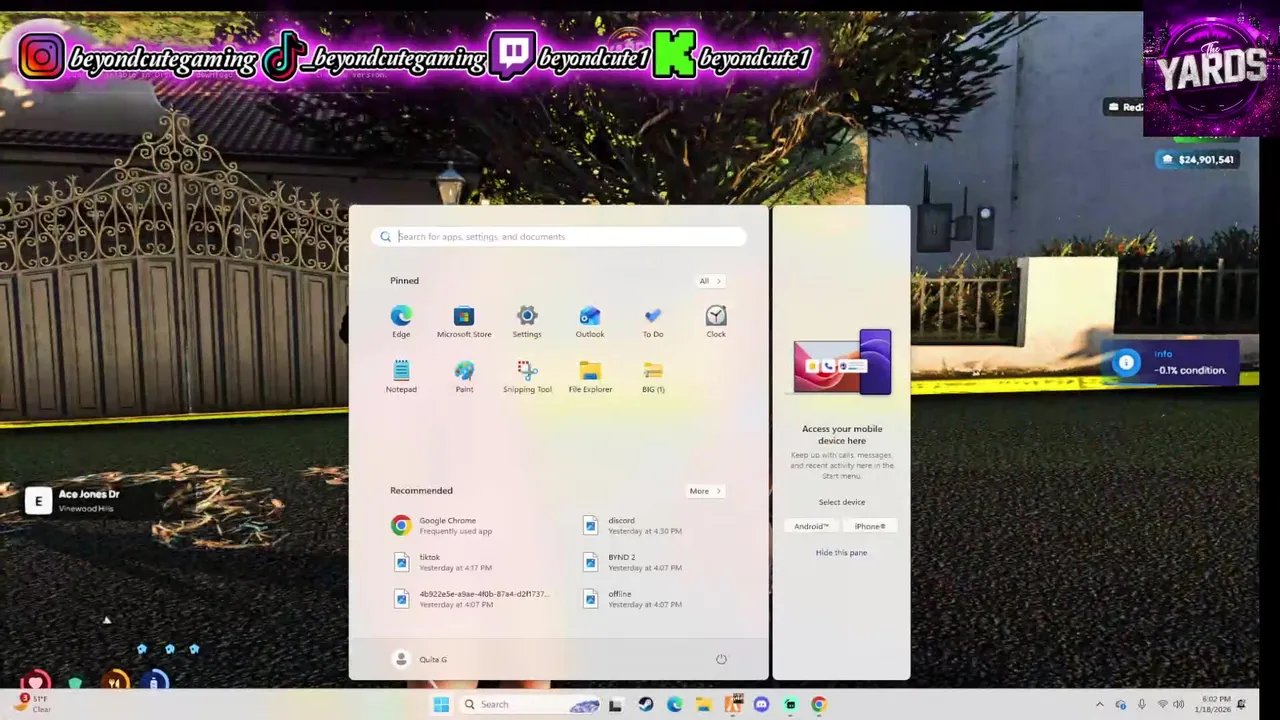The width and height of the screenshot is (1280, 720).
Task: Open the Start menu power options
Action: (x=721, y=659)
